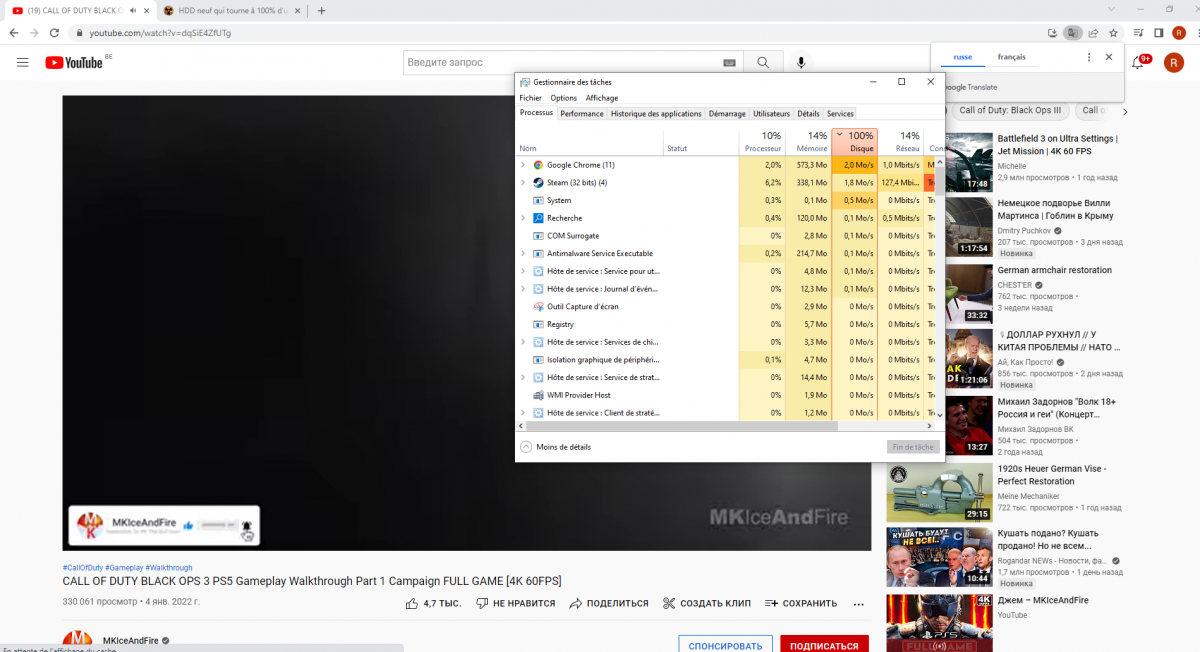Viewport: 1200px width, 652px height.
Task: Open Chrome side panel icon
Action: 1158,32
